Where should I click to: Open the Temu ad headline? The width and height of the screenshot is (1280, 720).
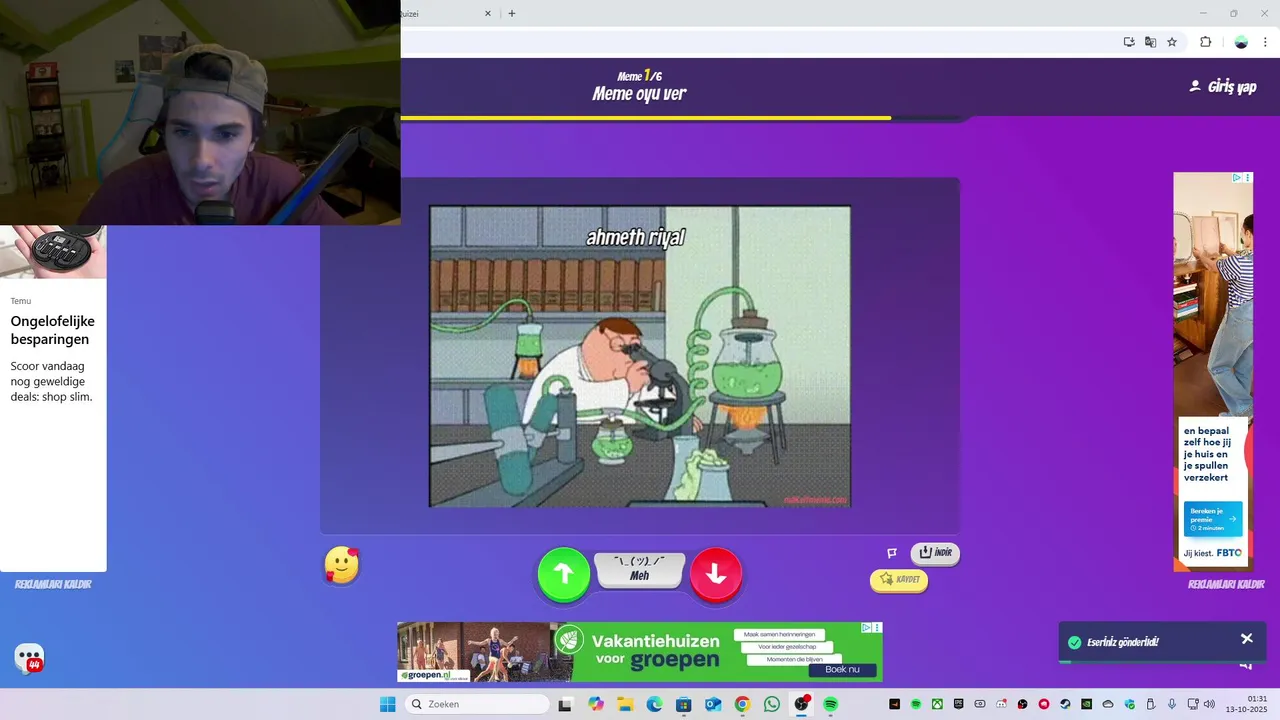click(x=53, y=330)
